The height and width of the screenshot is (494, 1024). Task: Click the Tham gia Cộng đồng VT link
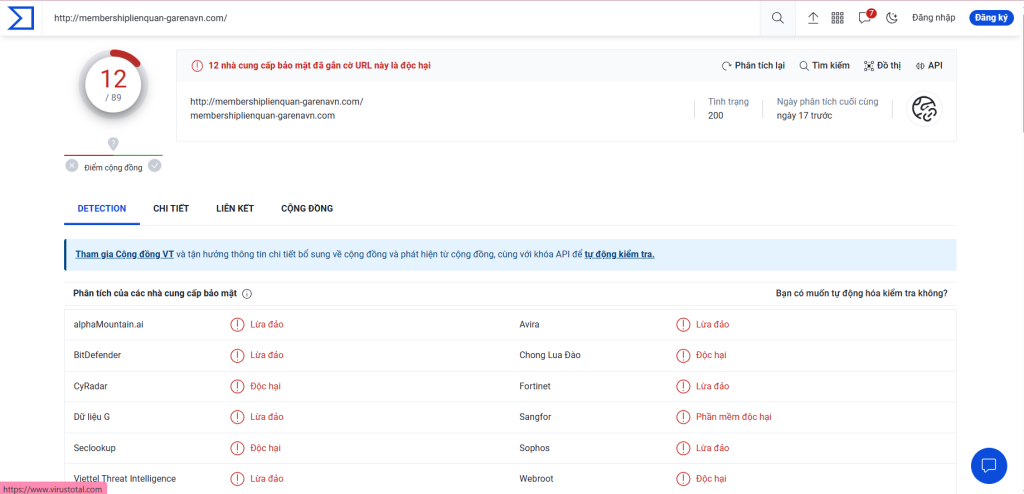coord(125,254)
